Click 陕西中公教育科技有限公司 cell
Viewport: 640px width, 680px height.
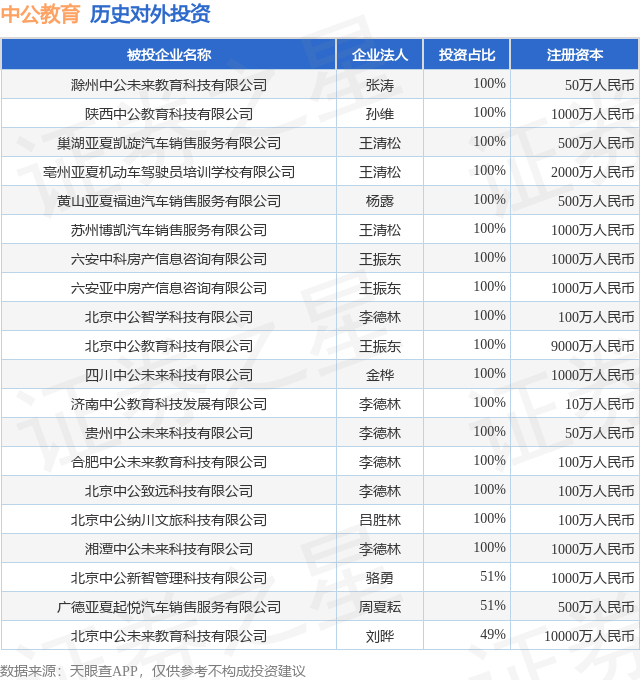pyautogui.click(x=169, y=114)
